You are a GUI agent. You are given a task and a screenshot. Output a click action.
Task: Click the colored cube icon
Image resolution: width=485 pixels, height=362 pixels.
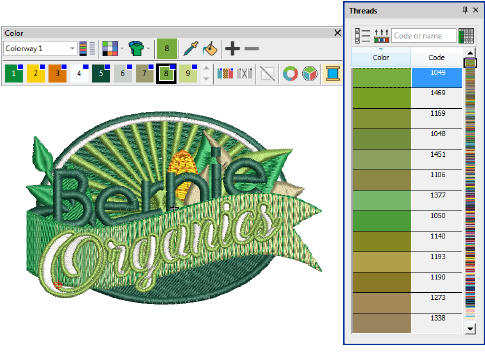tap(310, 73)
